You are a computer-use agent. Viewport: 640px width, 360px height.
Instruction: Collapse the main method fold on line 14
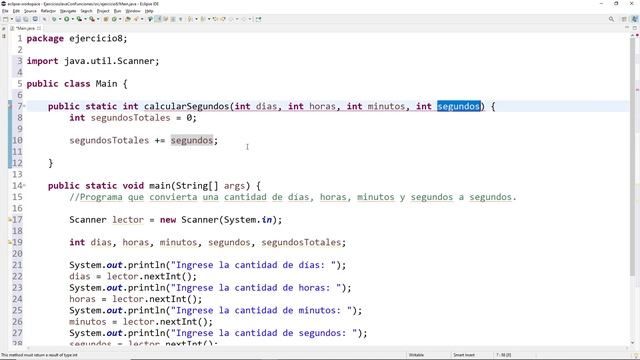pos(24,185)
